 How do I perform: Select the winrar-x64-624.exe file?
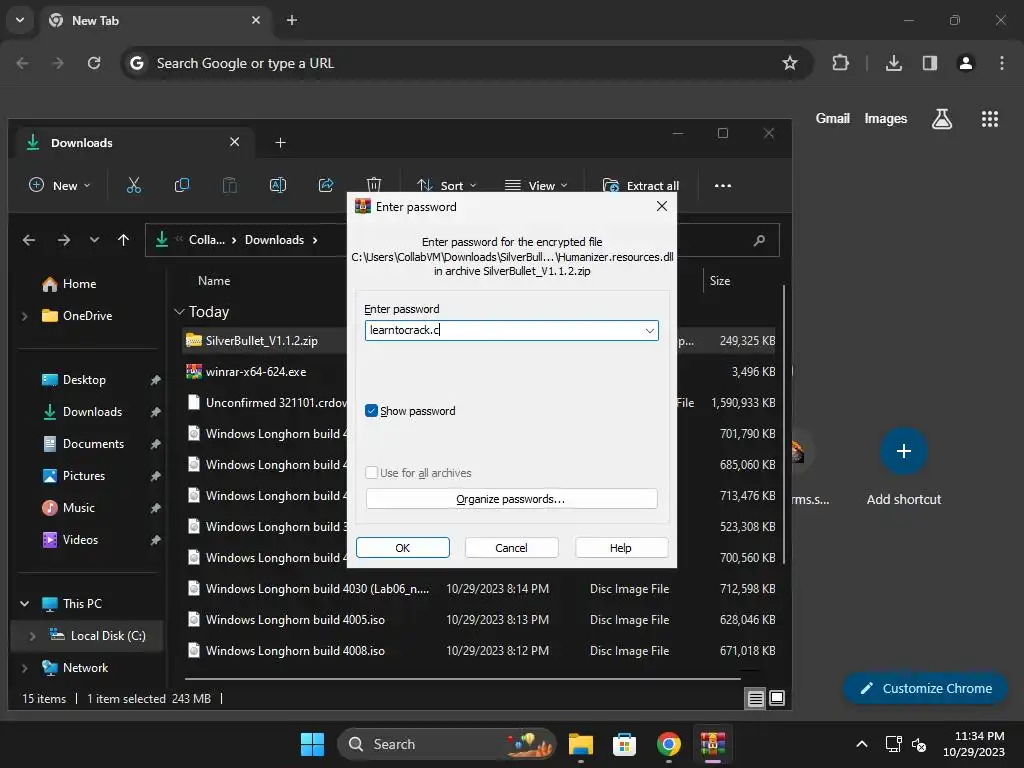(255, 372)
